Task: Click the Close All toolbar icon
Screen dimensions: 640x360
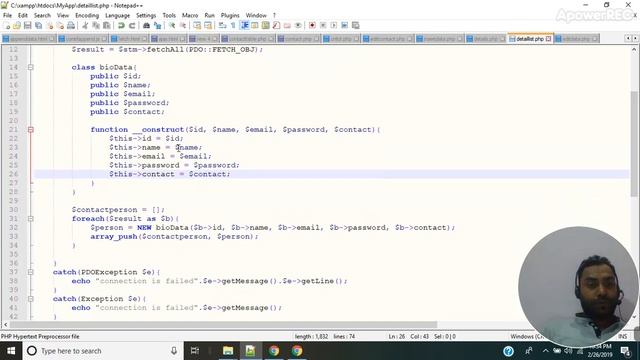Action: coord(60,25)
